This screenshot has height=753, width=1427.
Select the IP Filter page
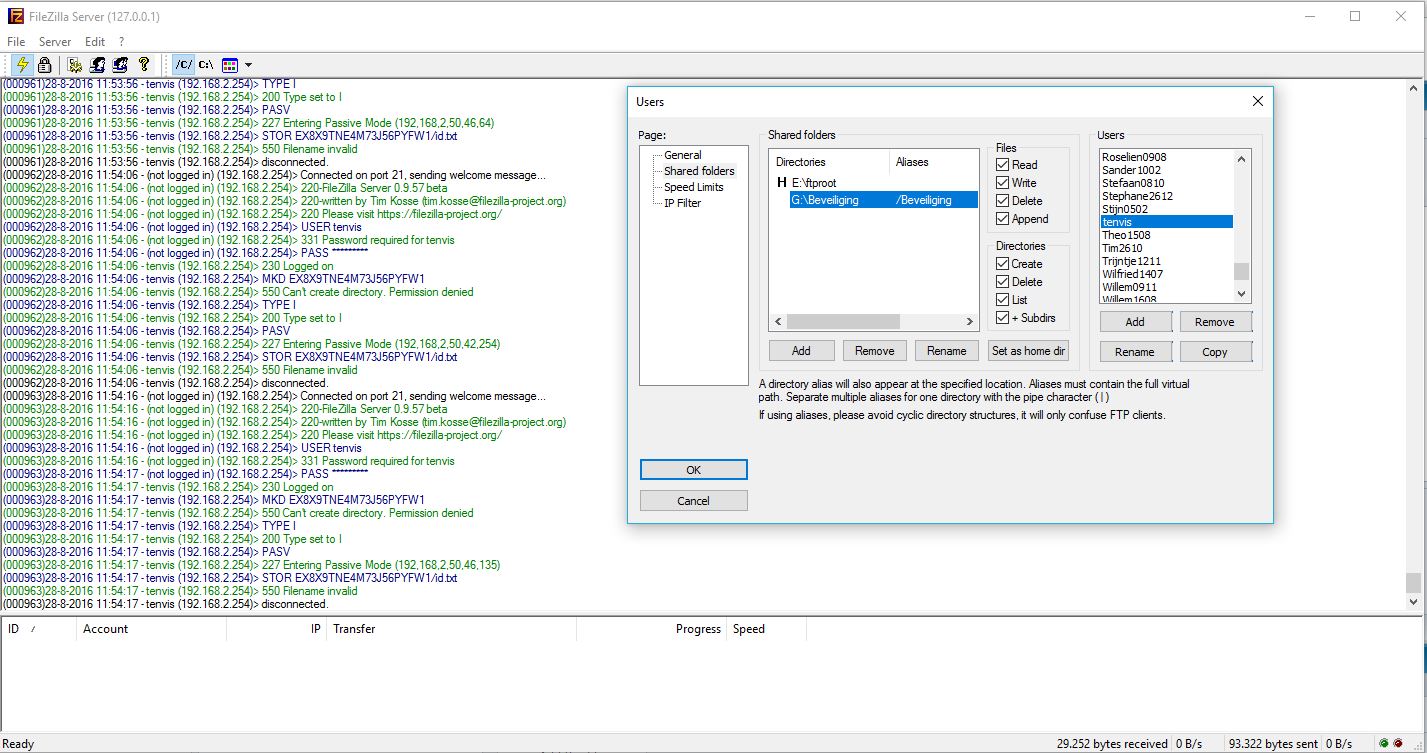(683, 203)
